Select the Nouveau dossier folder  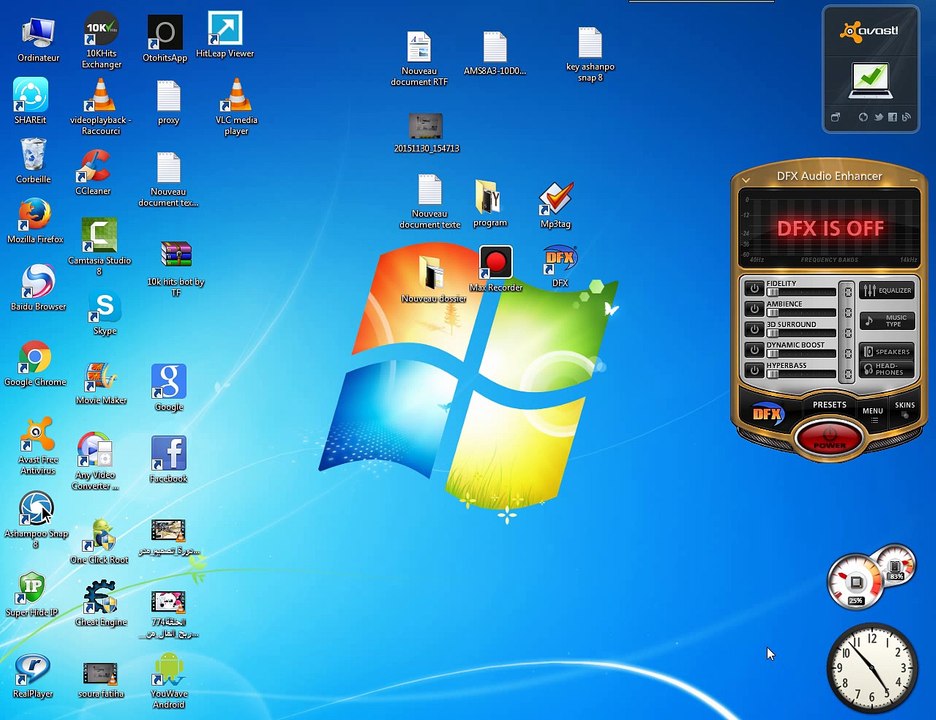(x=434, y=279)
